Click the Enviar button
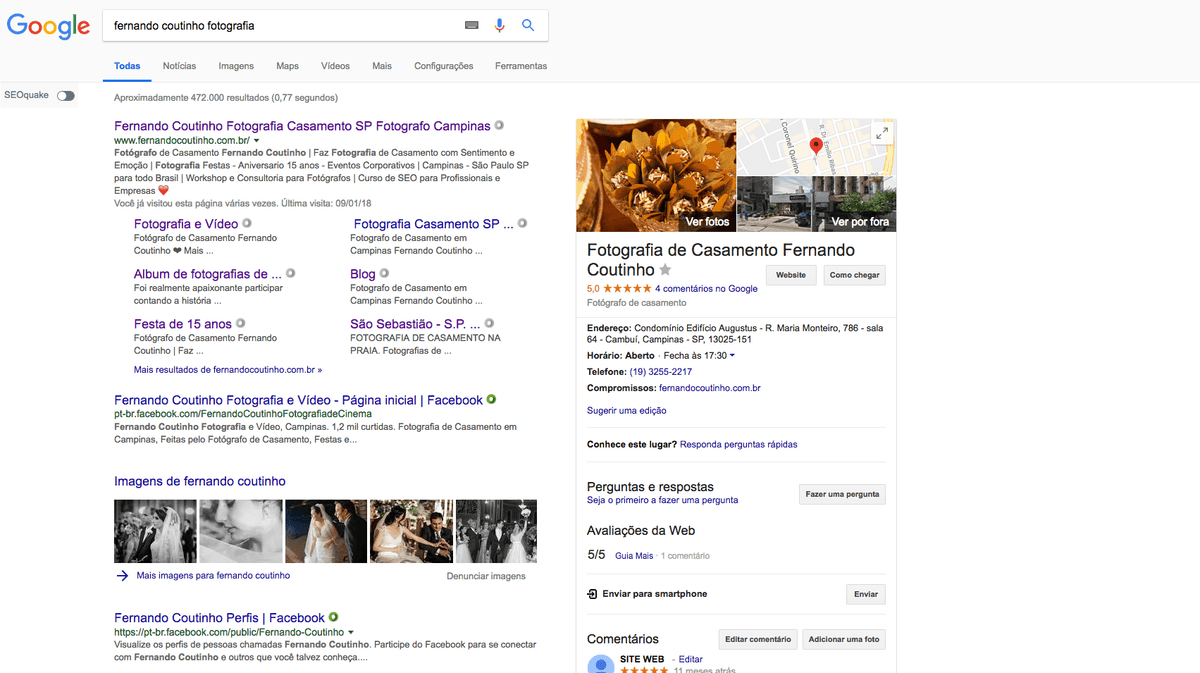The width and height of the screenshot is (1200, 673). coord(866,594)
